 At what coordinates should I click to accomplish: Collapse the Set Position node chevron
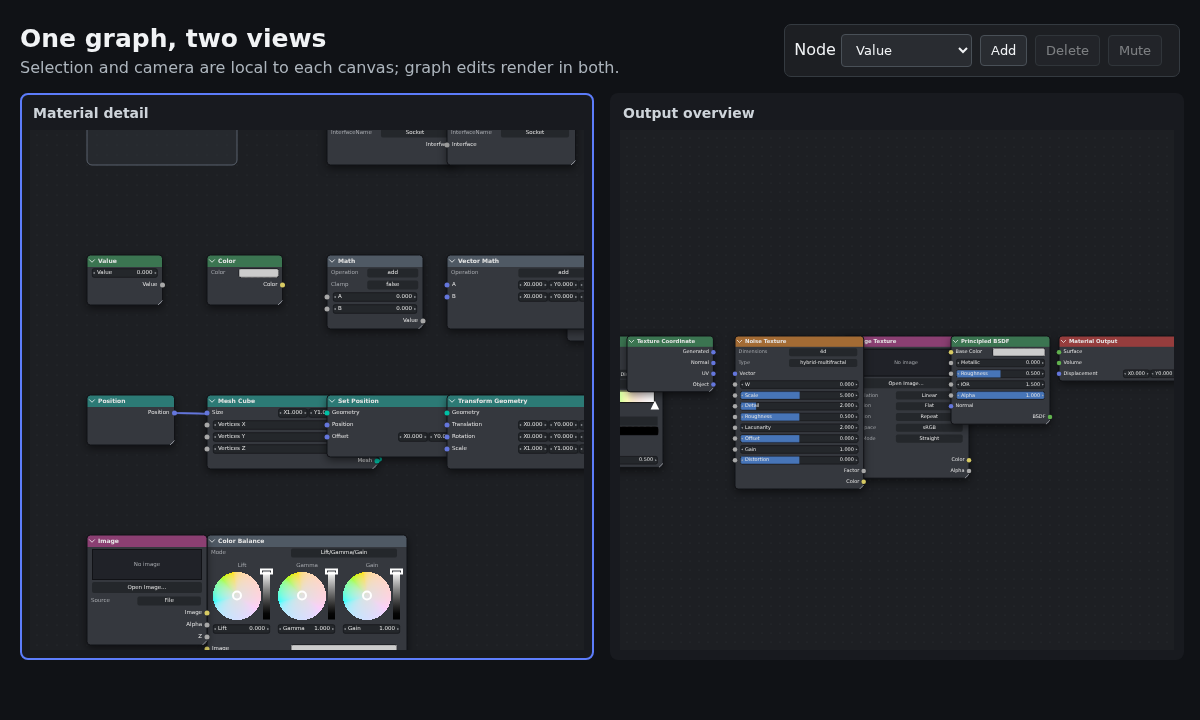pyautogui.click(x=333, y=401)
